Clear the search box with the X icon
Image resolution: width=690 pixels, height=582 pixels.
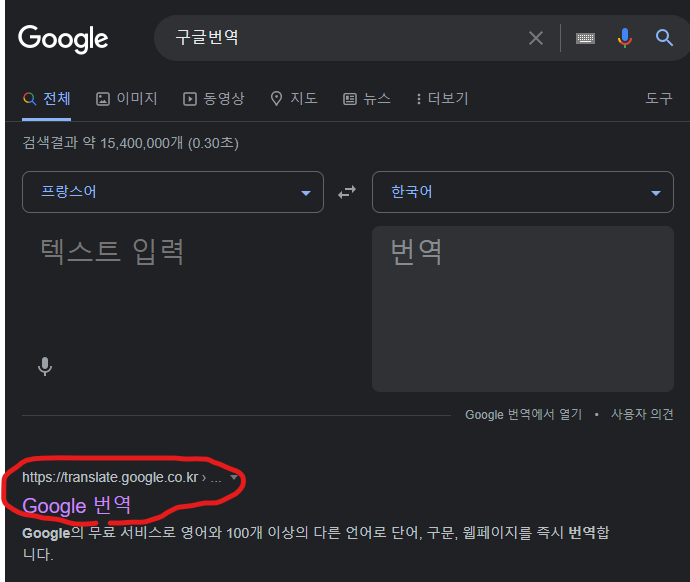point(536,38)
